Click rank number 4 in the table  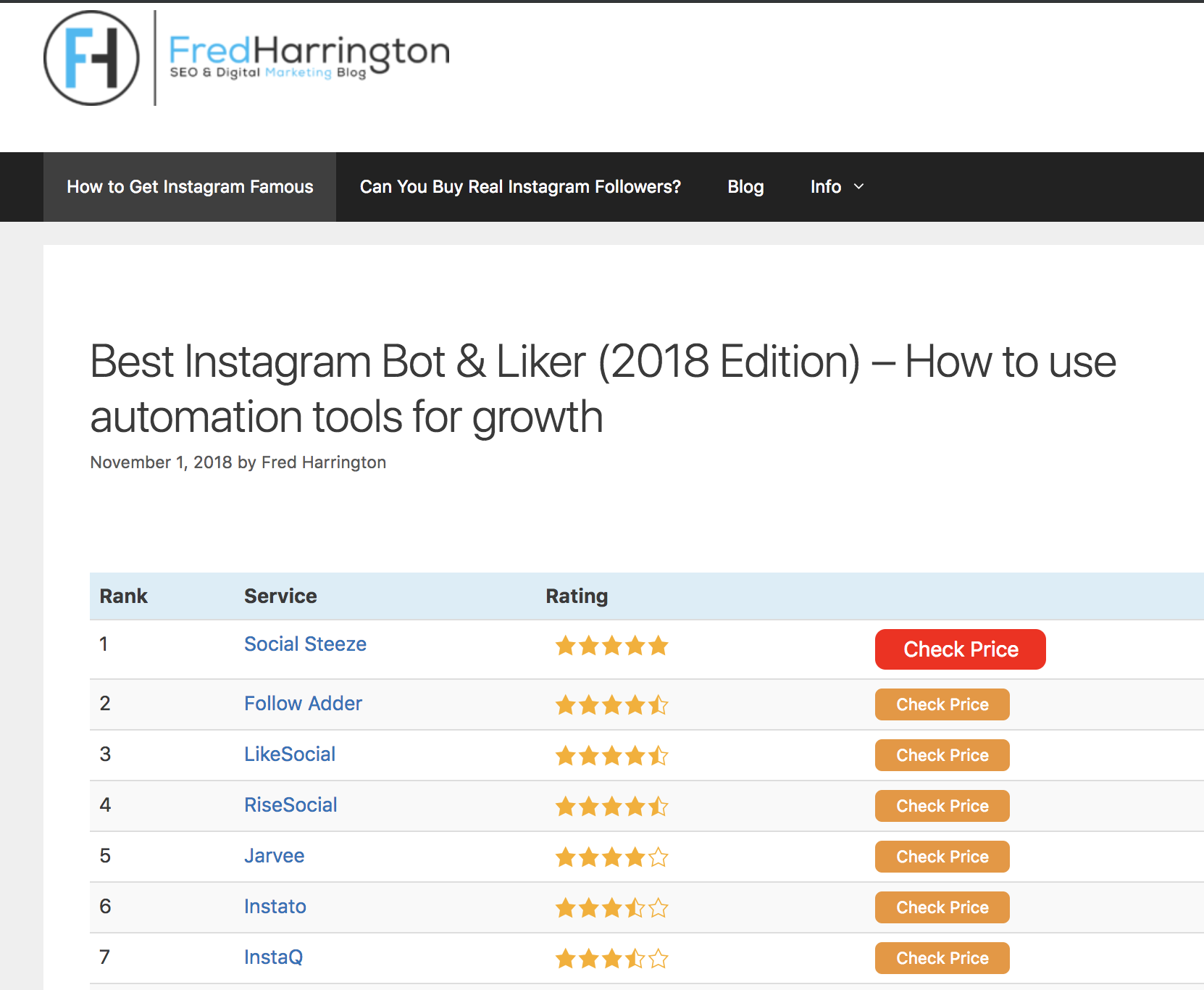[105, 805]
